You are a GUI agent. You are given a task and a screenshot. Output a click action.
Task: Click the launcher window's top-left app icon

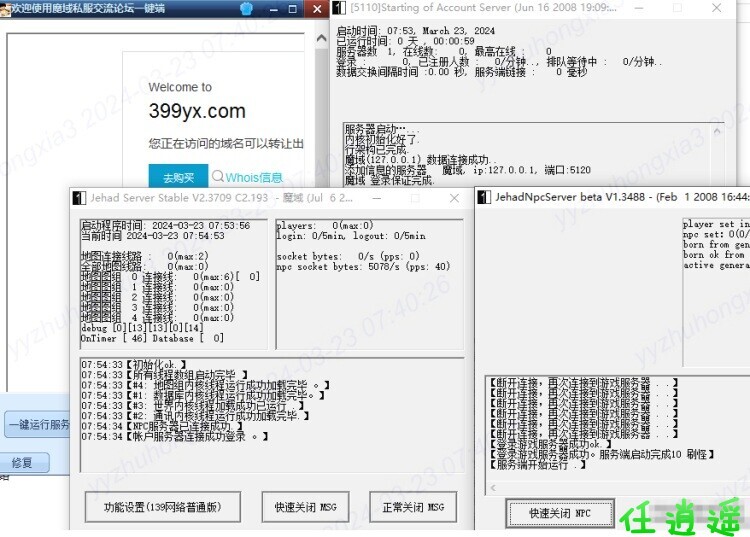point(5,8)
